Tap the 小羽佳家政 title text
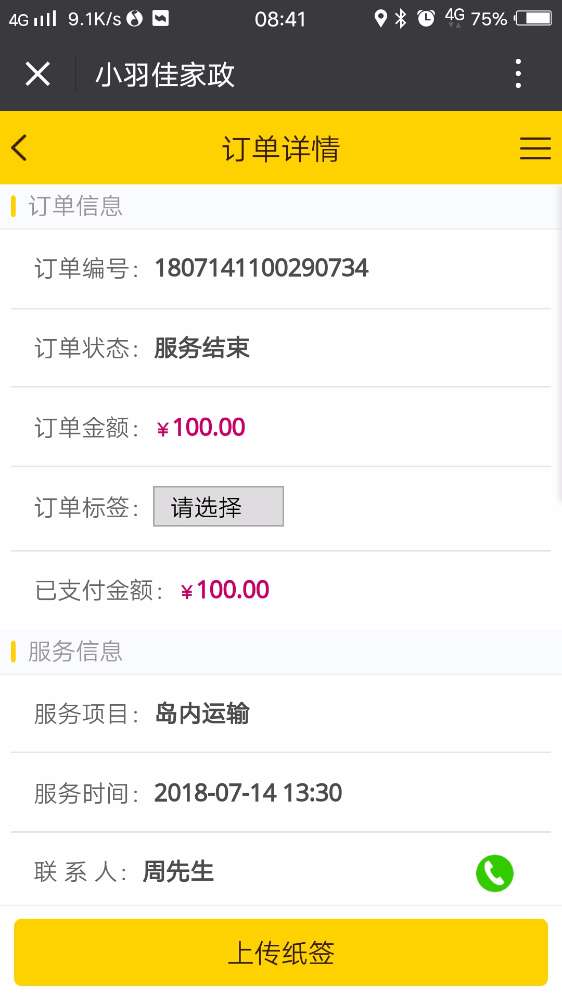562x1000 pixels. [x=165, y=75]
